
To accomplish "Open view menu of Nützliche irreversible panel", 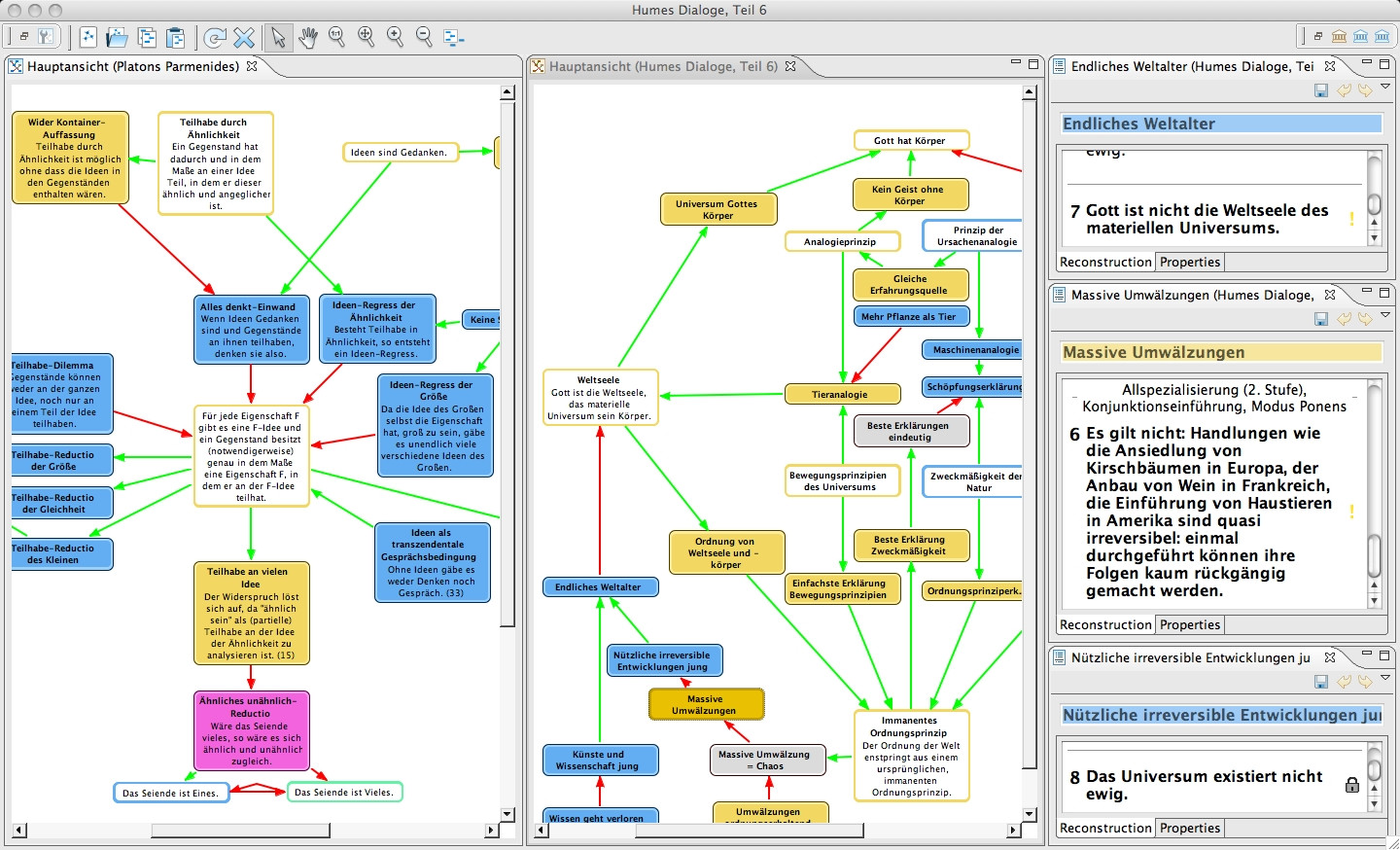I will (x=1385, y=679).
